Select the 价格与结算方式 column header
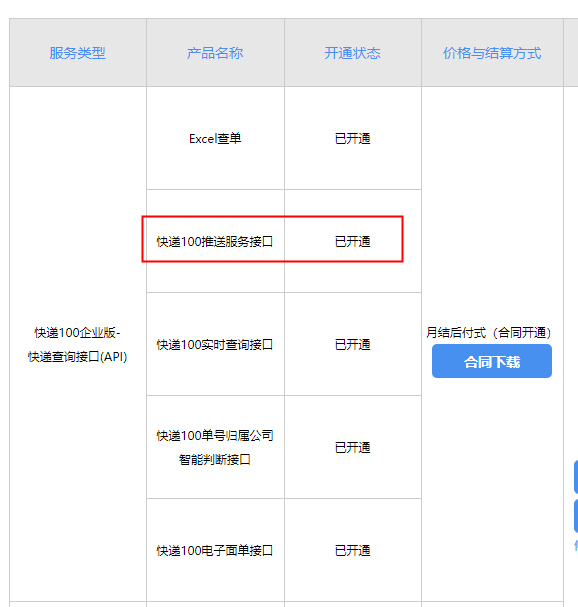The image size is (578, 607). point(492,53)
